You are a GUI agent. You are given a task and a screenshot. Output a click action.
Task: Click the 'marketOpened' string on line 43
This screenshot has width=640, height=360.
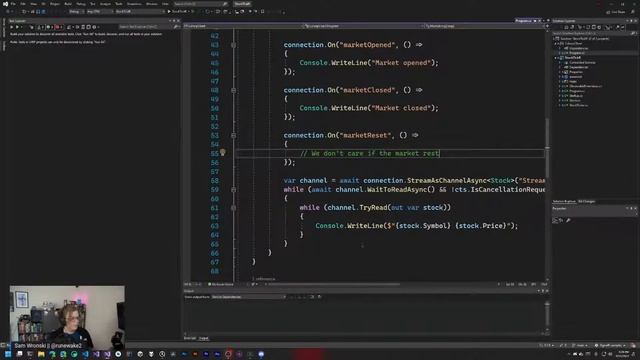click(367, 45)
